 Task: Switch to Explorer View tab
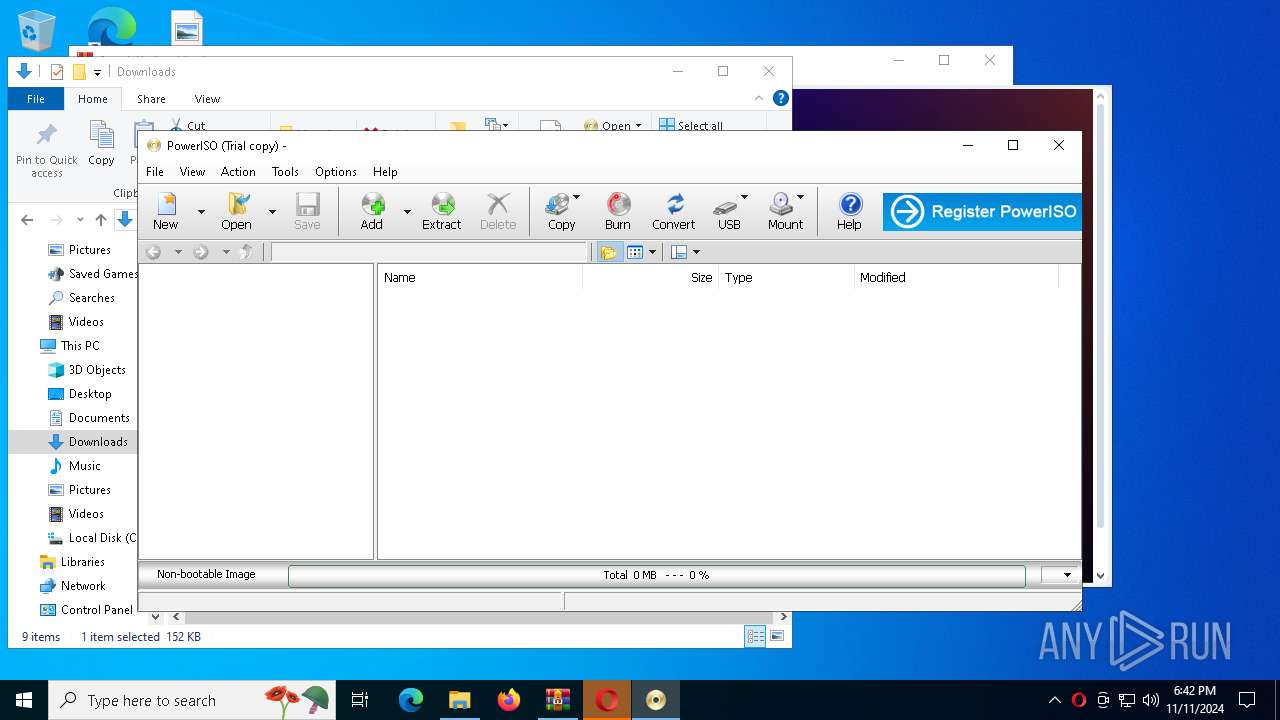pyautogui.click(x=207, y=99)
